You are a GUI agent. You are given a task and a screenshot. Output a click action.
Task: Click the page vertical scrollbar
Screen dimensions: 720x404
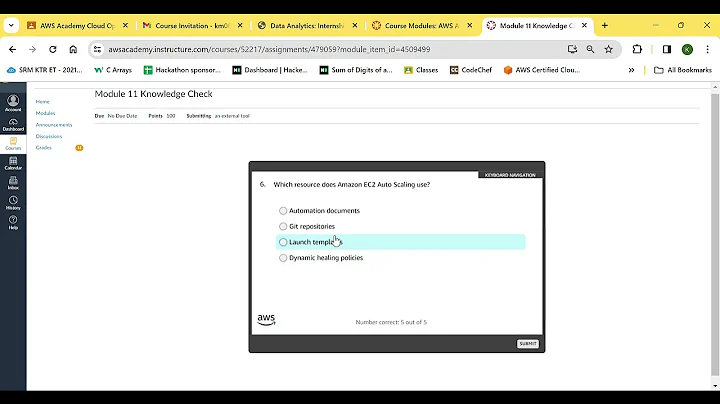pos(715,234)
